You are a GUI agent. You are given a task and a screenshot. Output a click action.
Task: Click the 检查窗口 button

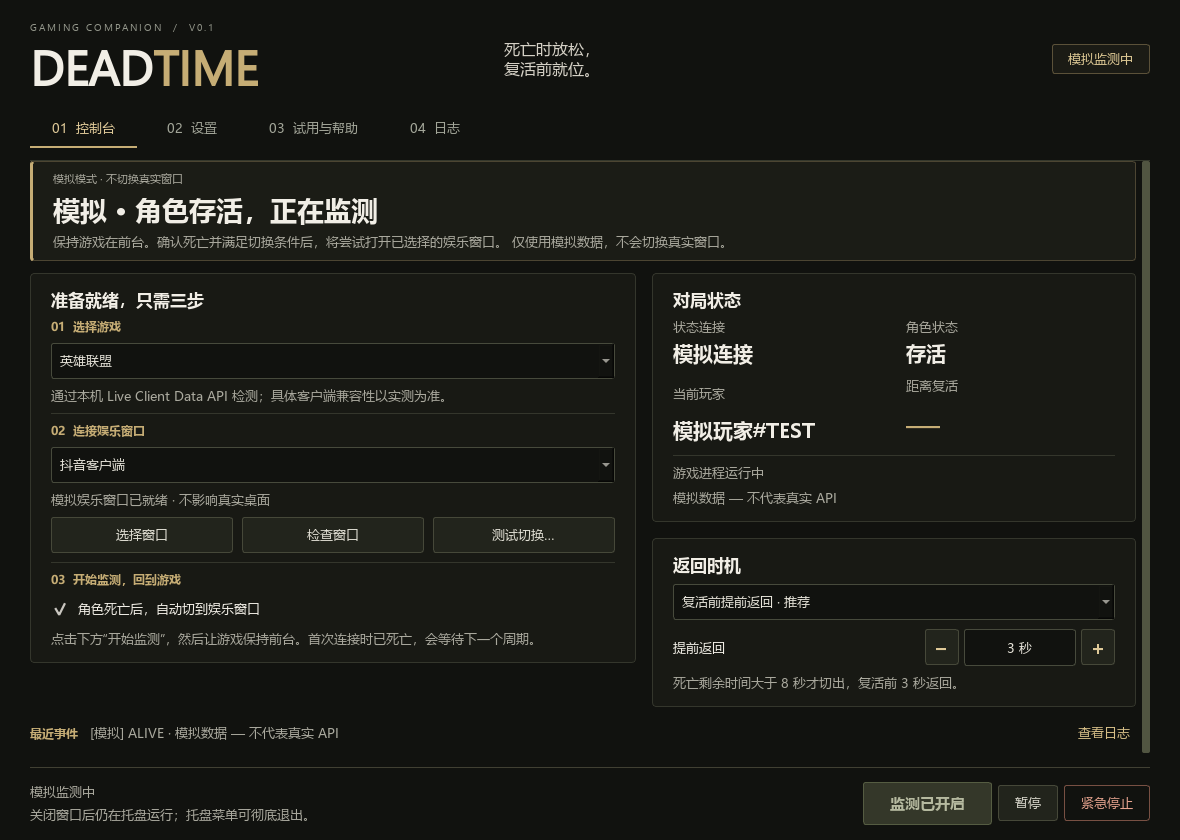[x=333, y=535]
